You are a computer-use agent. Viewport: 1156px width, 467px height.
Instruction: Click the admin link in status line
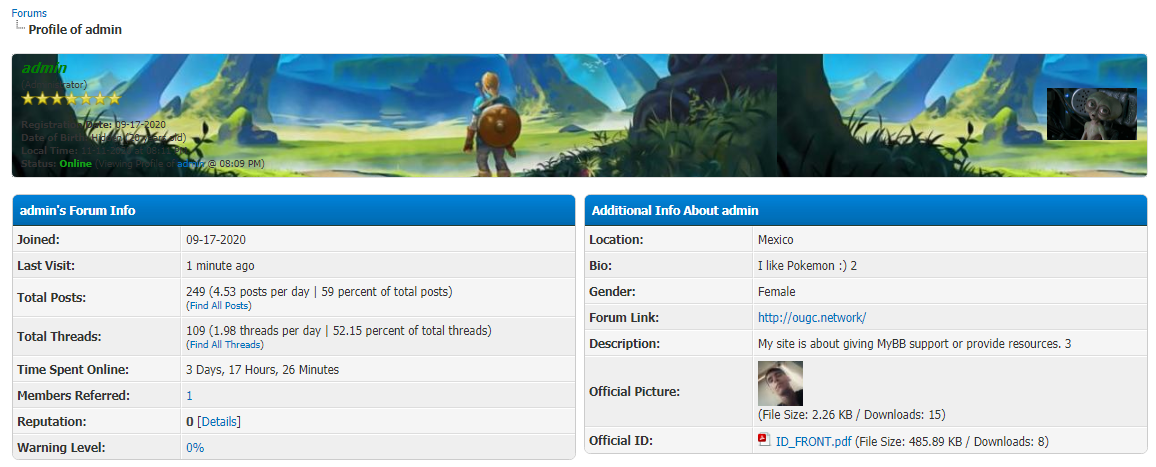[191, 163]
